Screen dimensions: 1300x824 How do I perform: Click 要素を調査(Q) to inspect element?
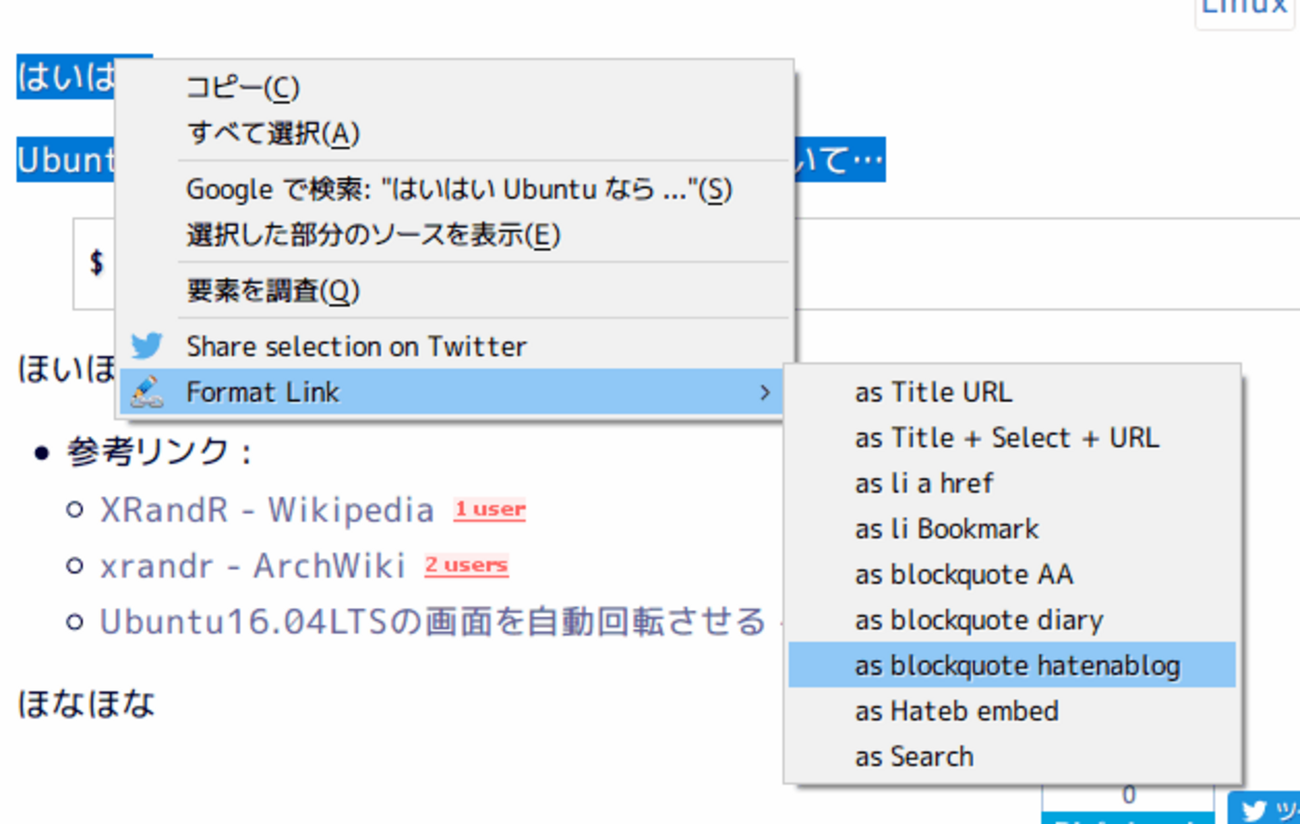[x=273, y=291]
